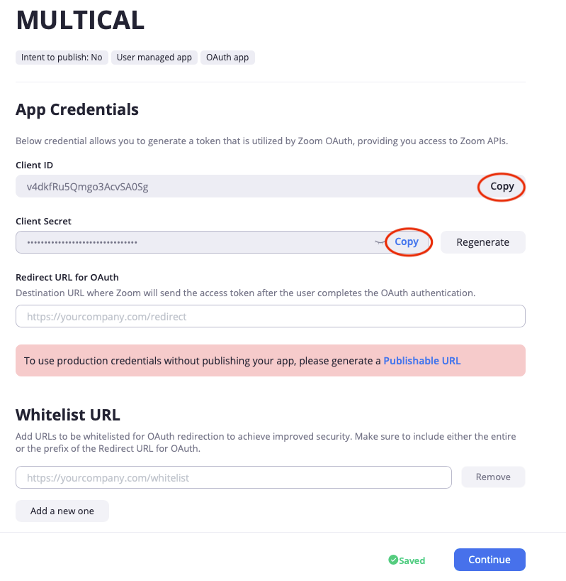Reveal the hidden Client Secret with the eye icon

pyautogui.click(x=380, y=242)
